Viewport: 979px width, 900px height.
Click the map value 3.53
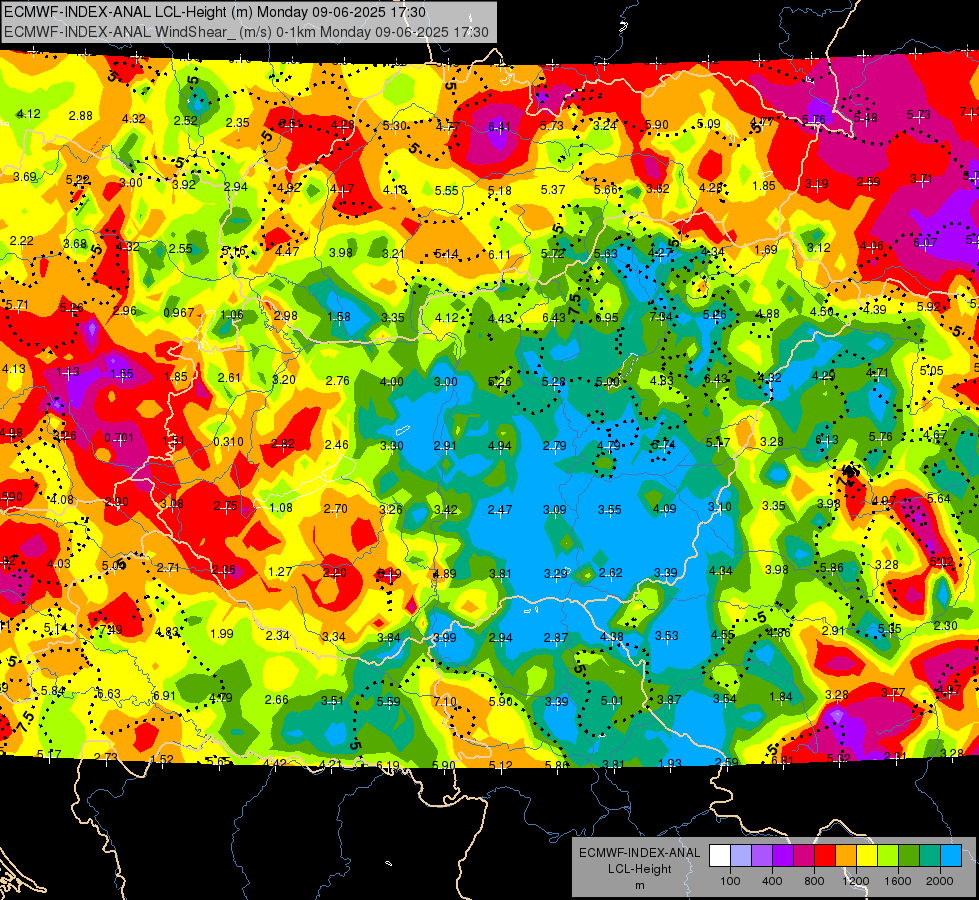(666, 635)
